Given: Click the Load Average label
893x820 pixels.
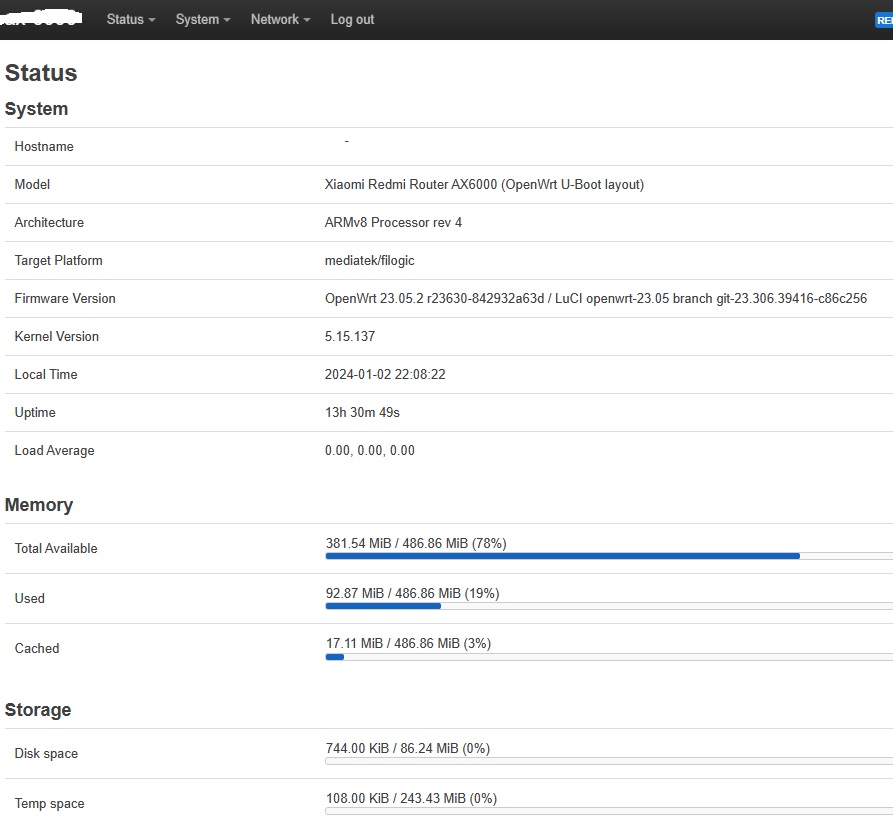Looking at the screenshot, I should [x=54, y=450].
